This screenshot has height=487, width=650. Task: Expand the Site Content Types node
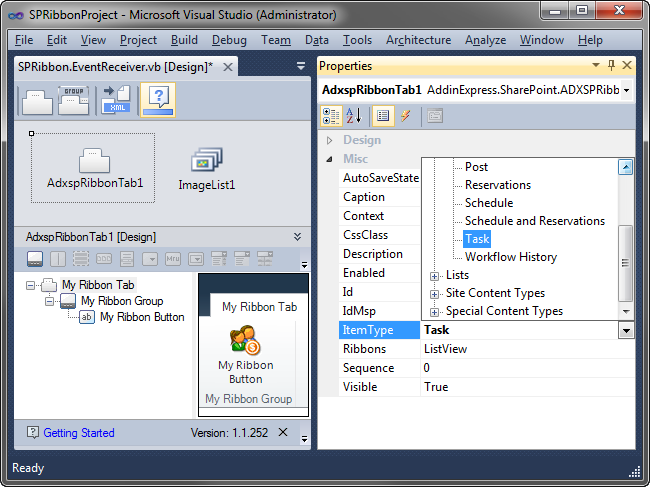tap(434, 294)
